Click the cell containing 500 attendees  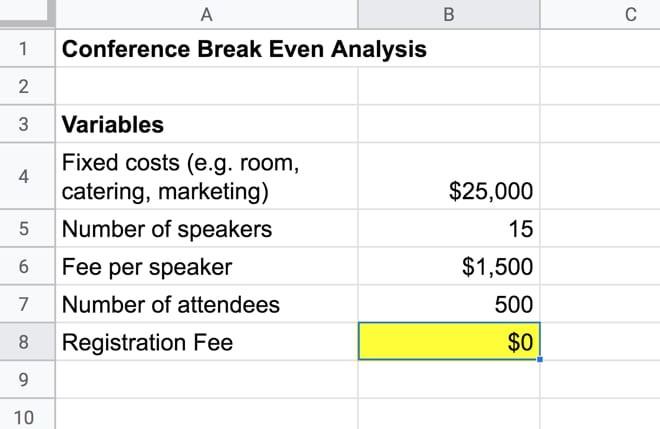(447, 305)
